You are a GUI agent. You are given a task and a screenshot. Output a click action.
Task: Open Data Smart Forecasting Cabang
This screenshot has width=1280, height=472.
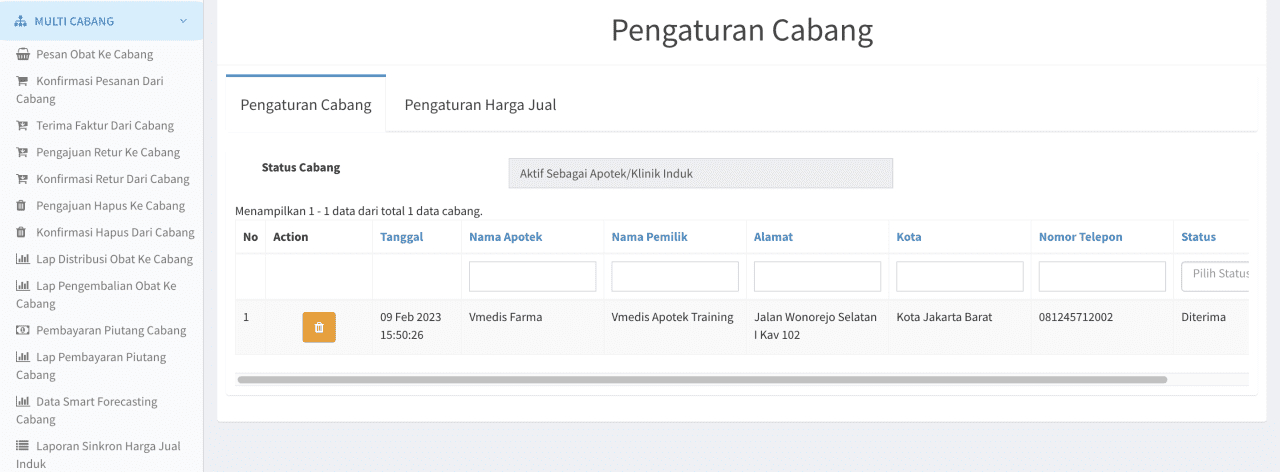coord(87,411)
